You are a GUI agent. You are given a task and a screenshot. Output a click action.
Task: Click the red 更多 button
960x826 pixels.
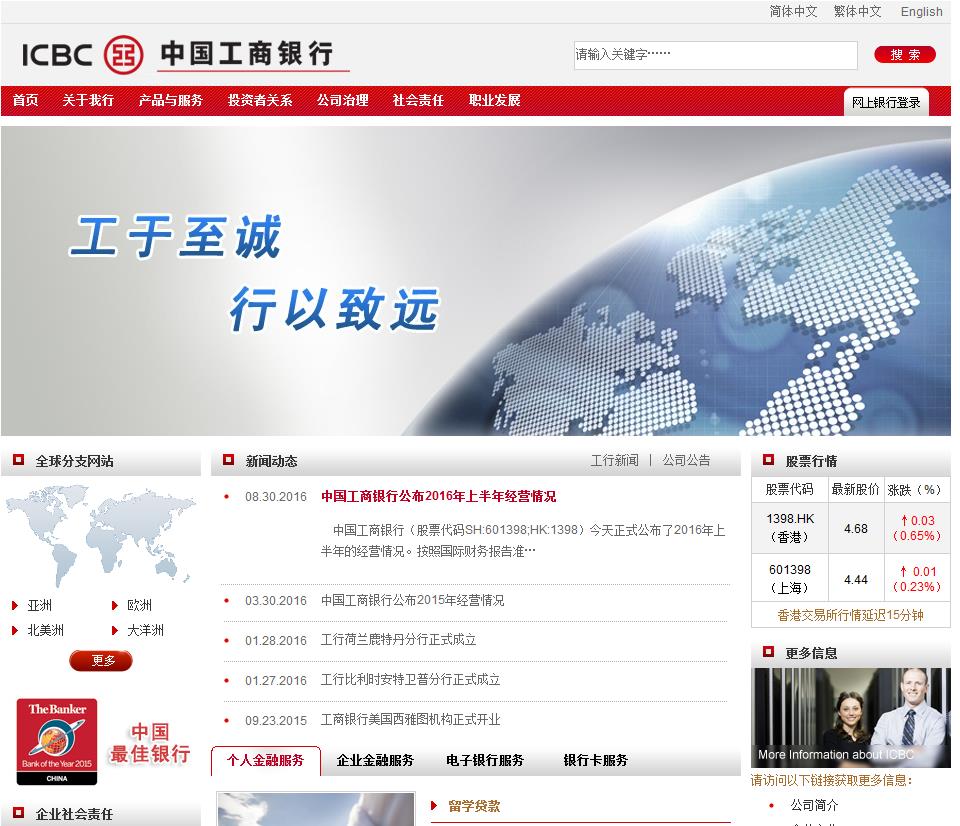click(101, 661)
